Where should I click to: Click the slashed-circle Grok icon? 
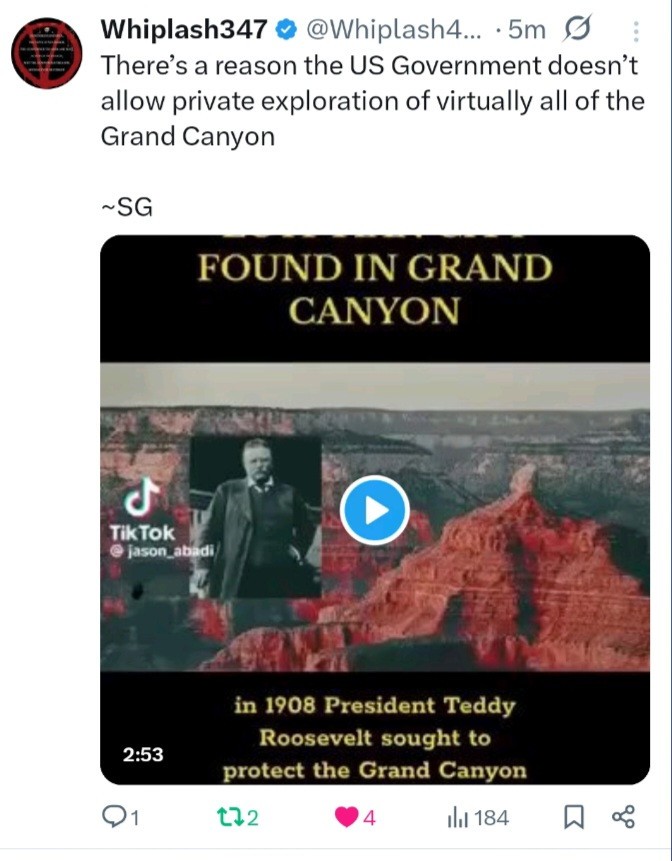(577, 31)
